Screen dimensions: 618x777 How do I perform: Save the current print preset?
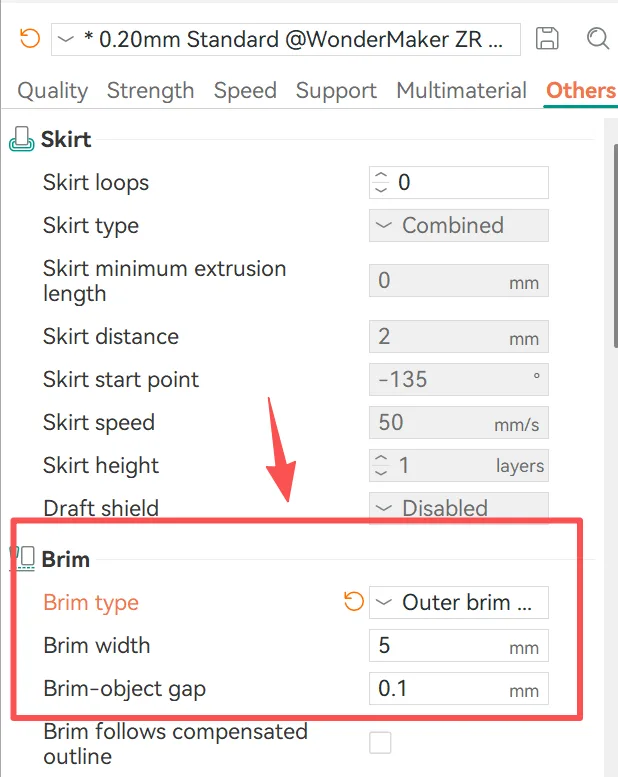pos(547,38)
